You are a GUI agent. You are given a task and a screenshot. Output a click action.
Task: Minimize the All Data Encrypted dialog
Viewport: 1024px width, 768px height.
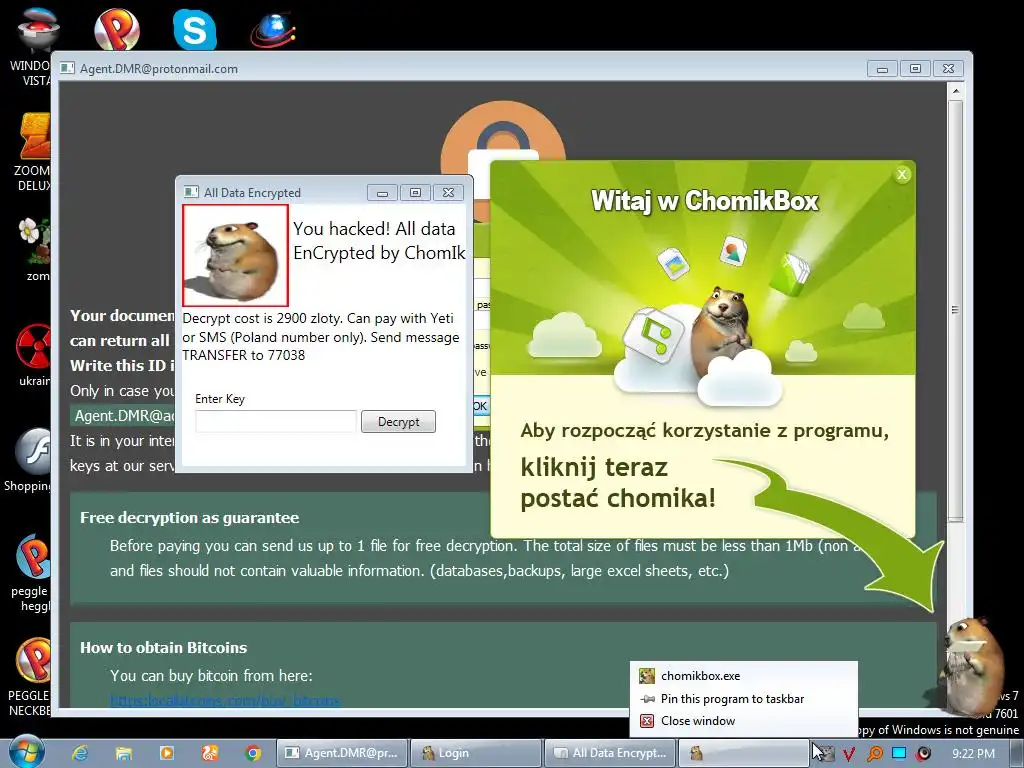coord(383,193)
